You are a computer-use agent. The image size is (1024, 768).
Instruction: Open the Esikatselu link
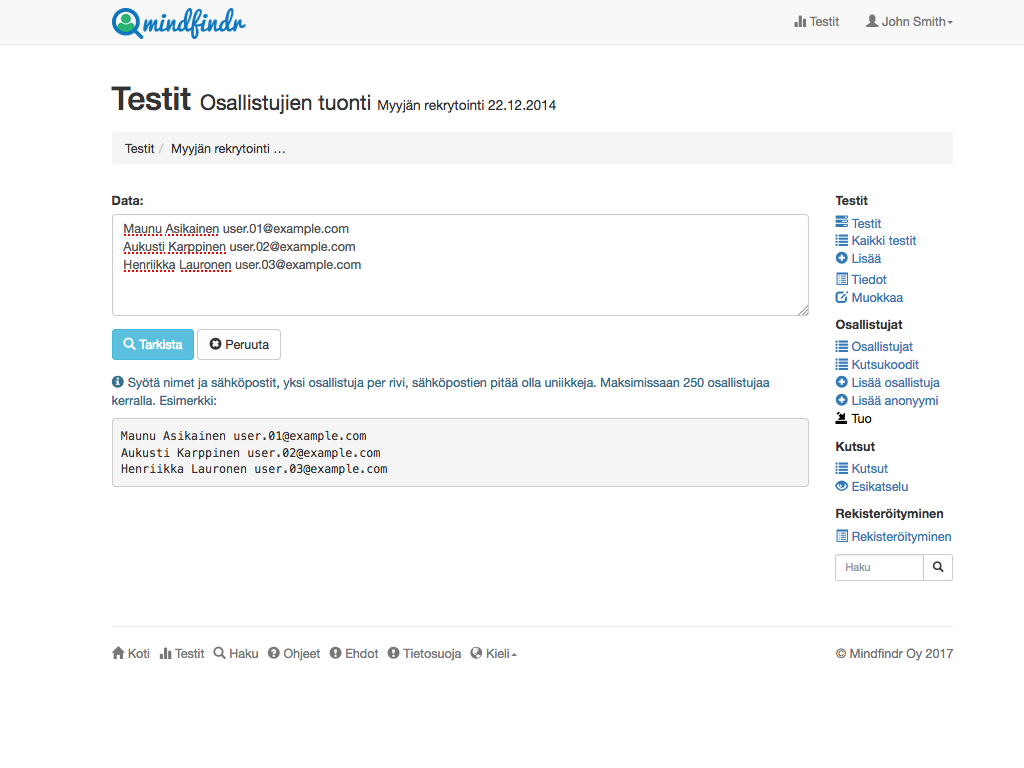pos(880,487)
